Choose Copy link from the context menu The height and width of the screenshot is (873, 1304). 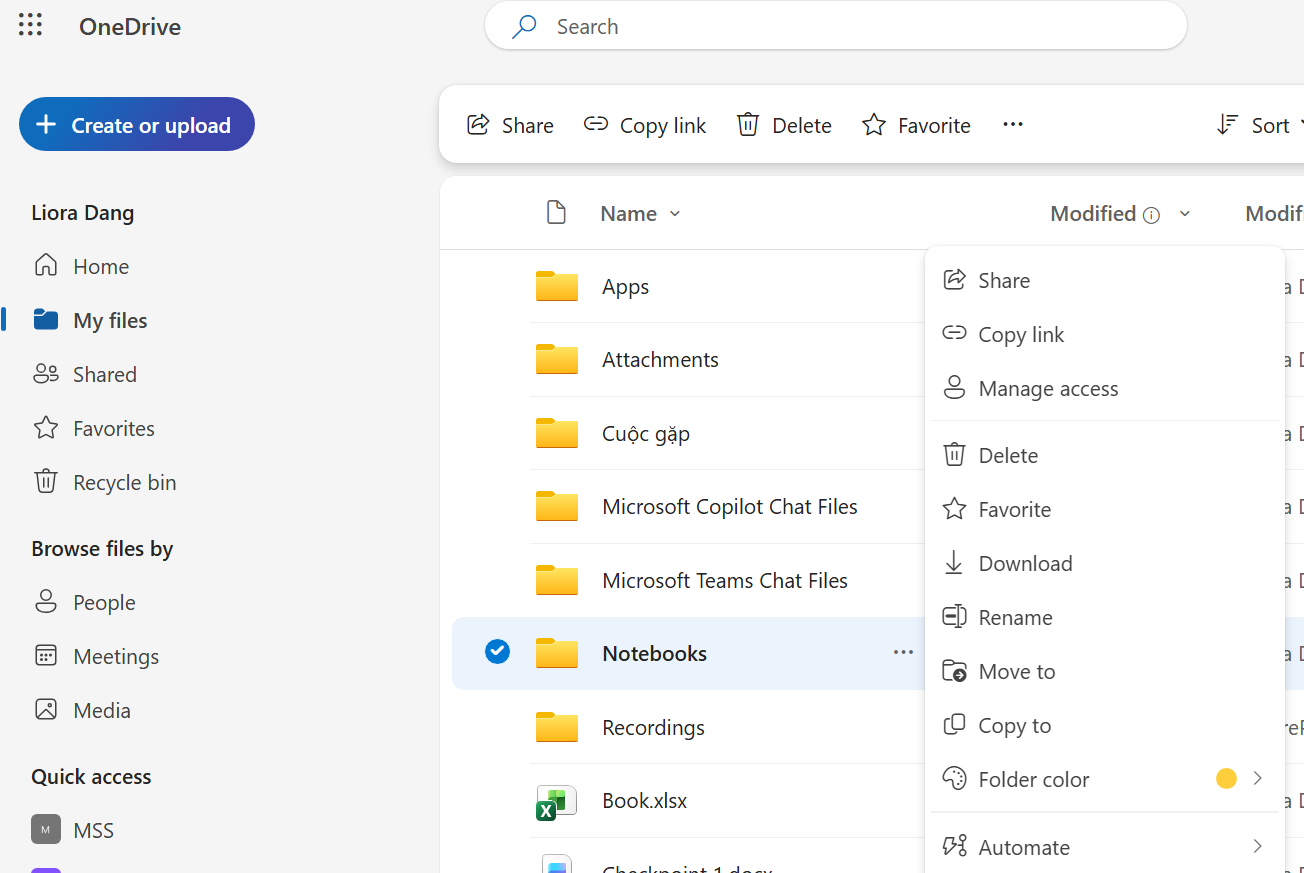(1105, 334)
